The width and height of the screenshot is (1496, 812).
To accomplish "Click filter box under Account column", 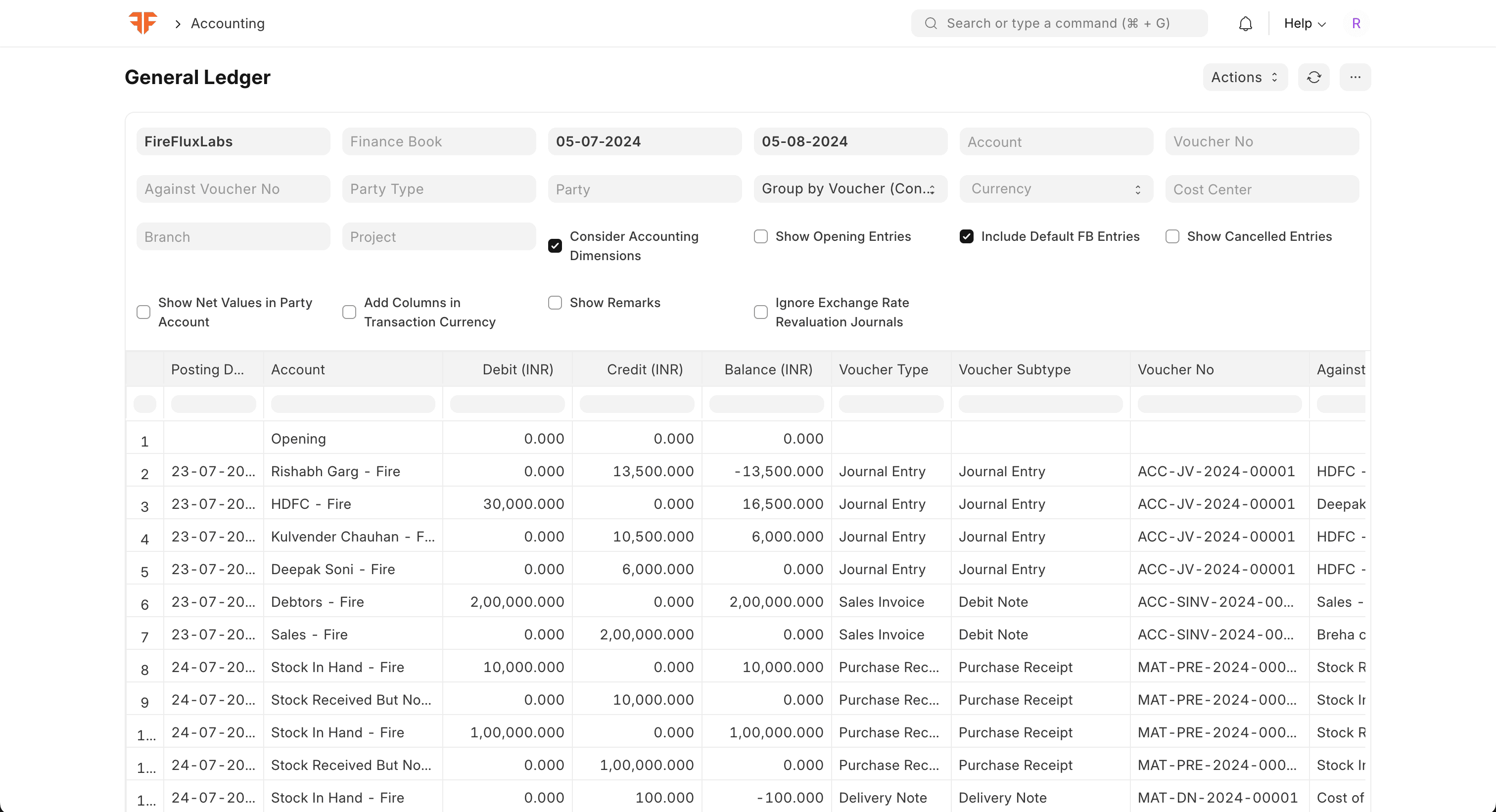I will 353,404.
